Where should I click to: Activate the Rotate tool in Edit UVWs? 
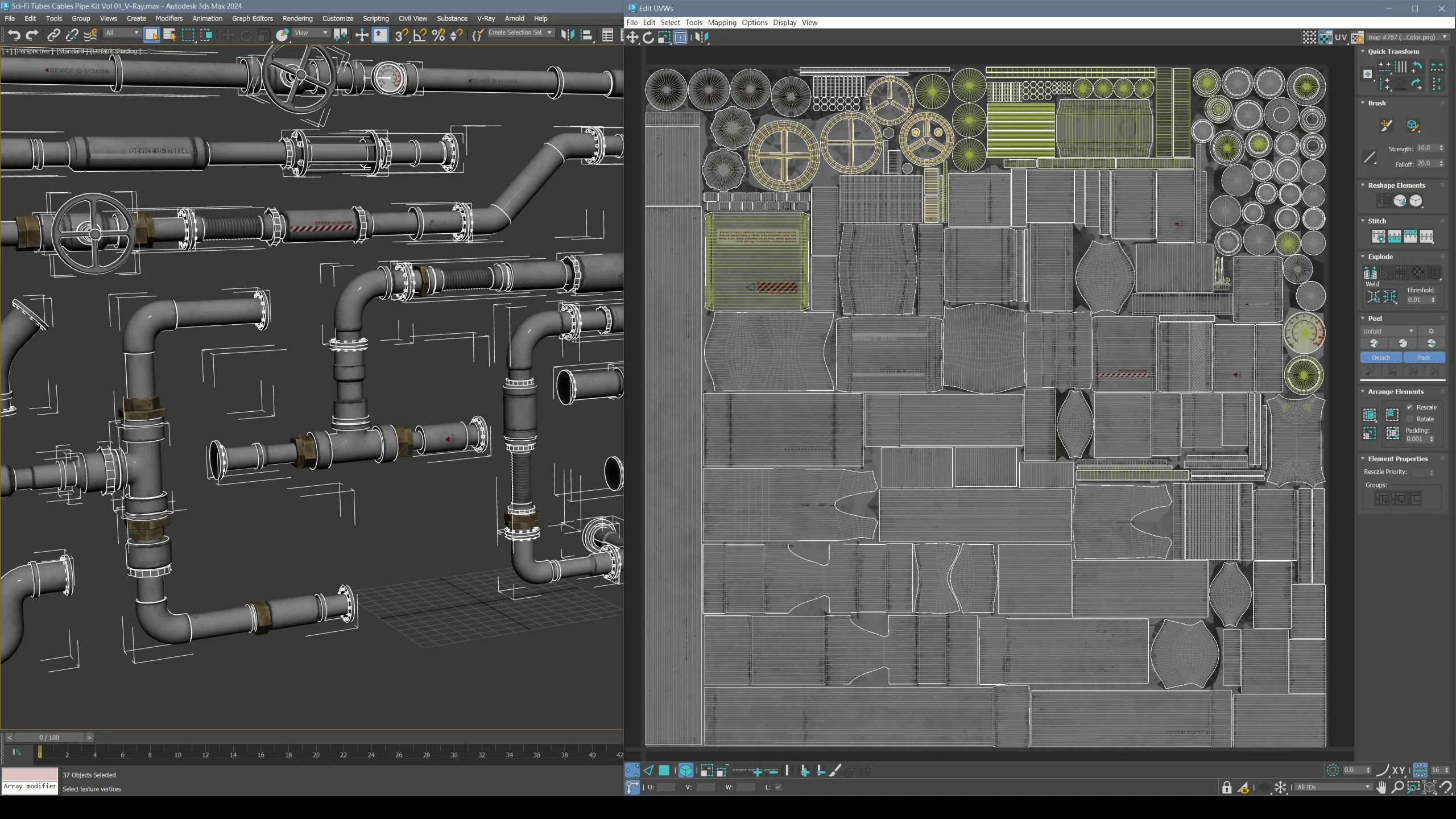pyautogui.click(x=648, y=38)
